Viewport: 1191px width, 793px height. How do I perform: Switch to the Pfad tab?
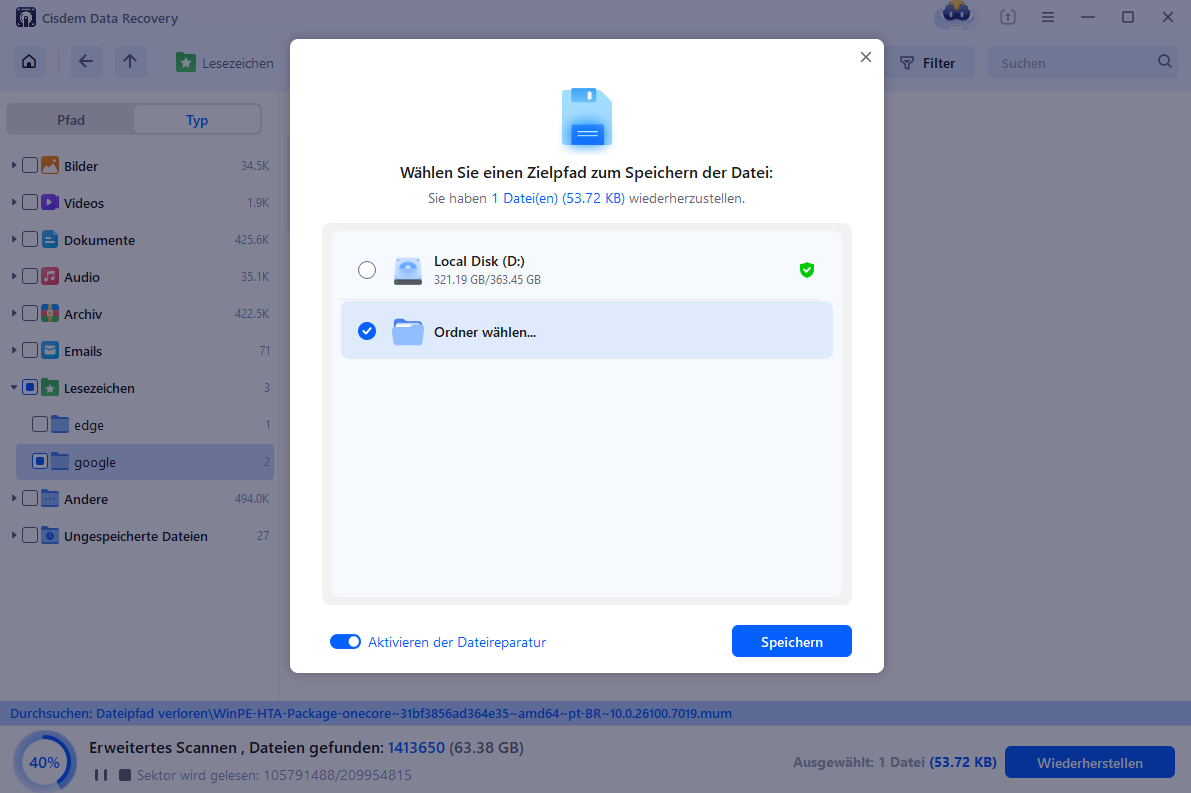pyautogui.click(x=70, y=119)
